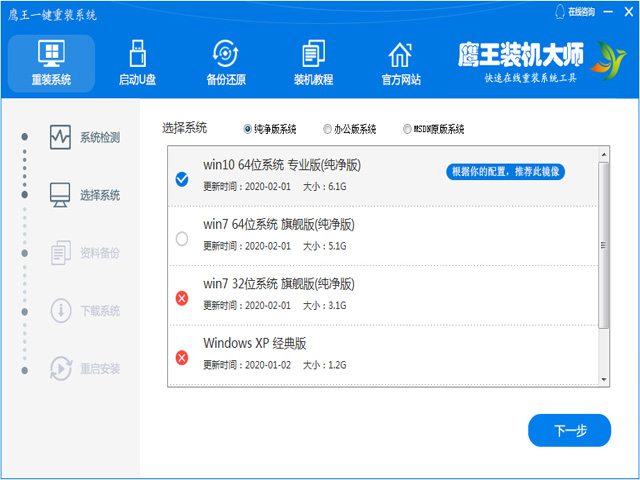This screenshot has height=480, width=640.
Task: Click the 下一步 next button
Action: coord(569,431)
